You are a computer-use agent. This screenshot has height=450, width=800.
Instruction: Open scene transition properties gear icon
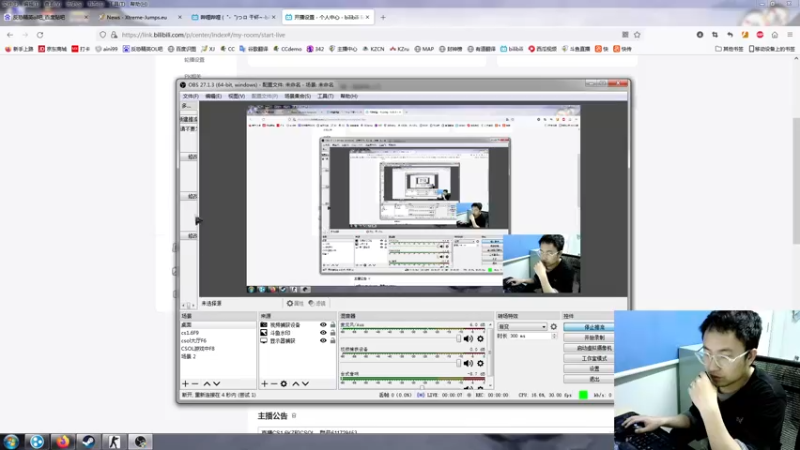pos(554,327)
